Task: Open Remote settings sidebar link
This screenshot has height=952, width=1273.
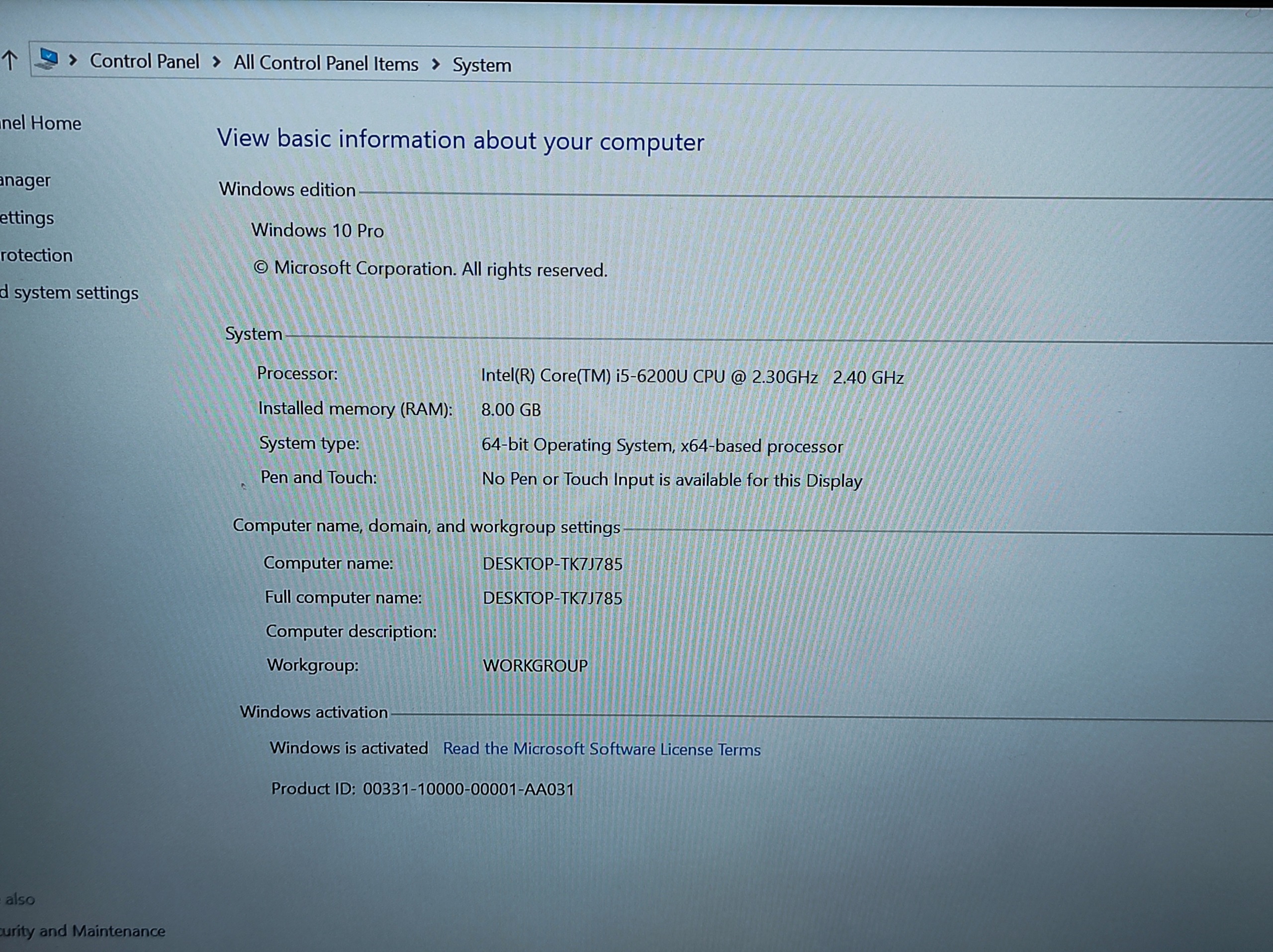Action: (27, 218)
